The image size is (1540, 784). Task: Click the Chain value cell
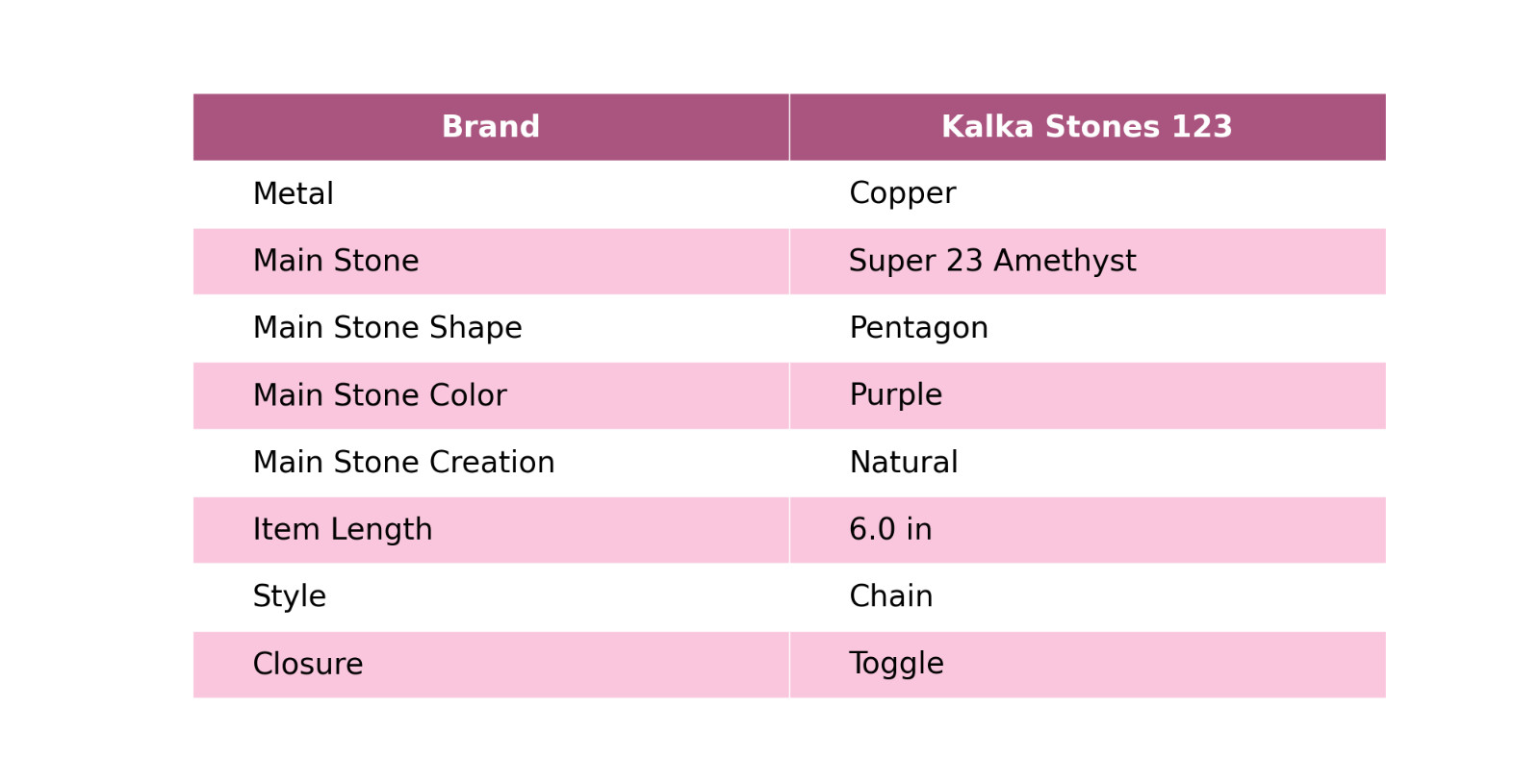(1088, 597)
